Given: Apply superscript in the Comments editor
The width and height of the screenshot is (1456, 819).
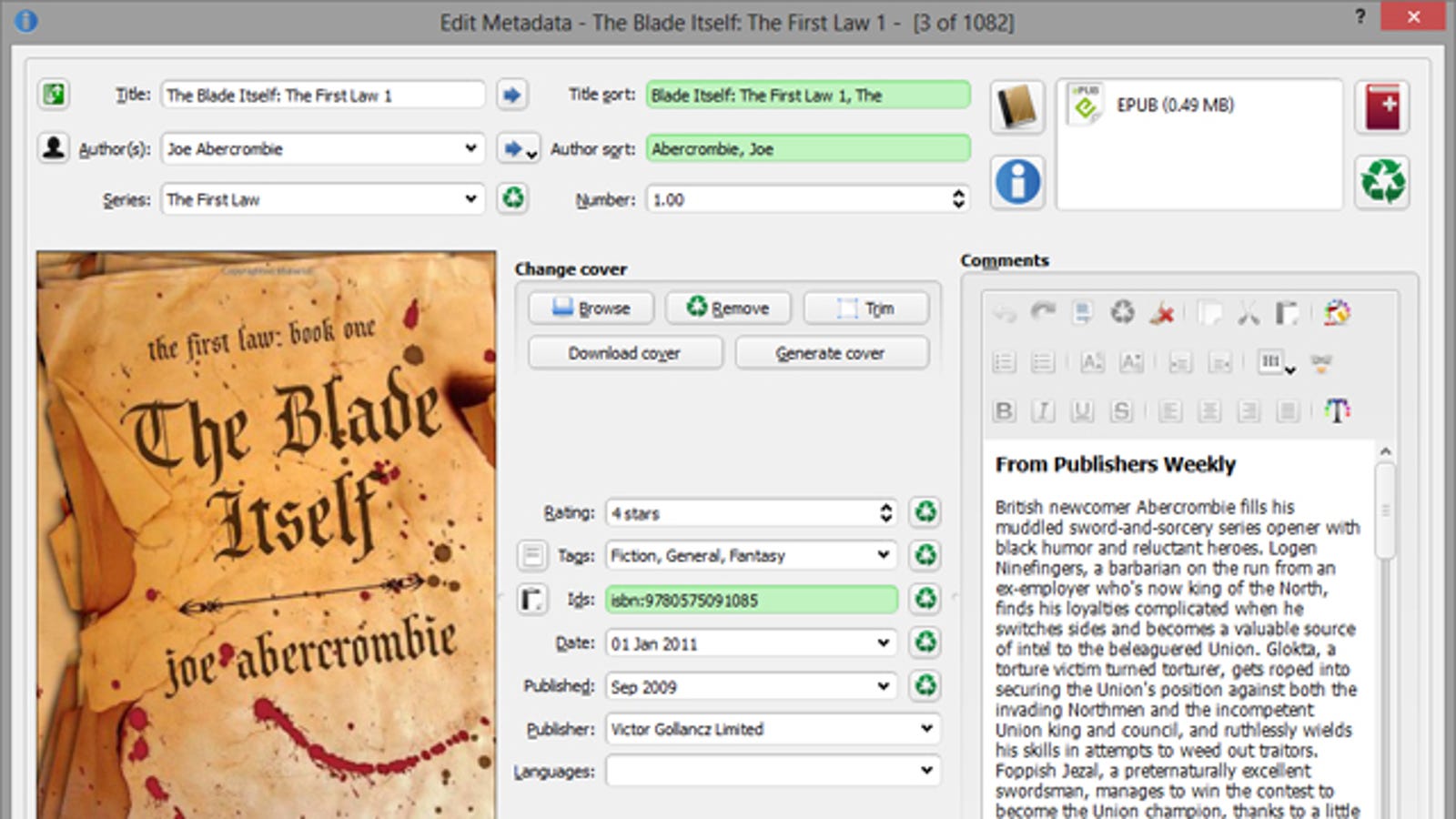Looking at the screenshot, I should click(1092, 362).
